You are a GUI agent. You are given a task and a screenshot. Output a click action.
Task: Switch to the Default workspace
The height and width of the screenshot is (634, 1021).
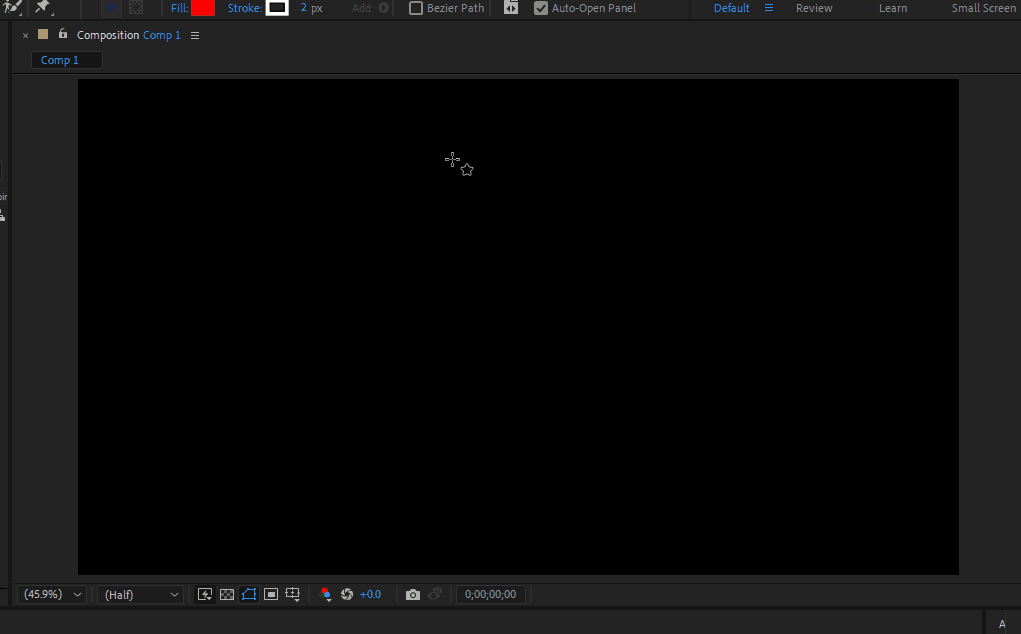pos(731,8)
